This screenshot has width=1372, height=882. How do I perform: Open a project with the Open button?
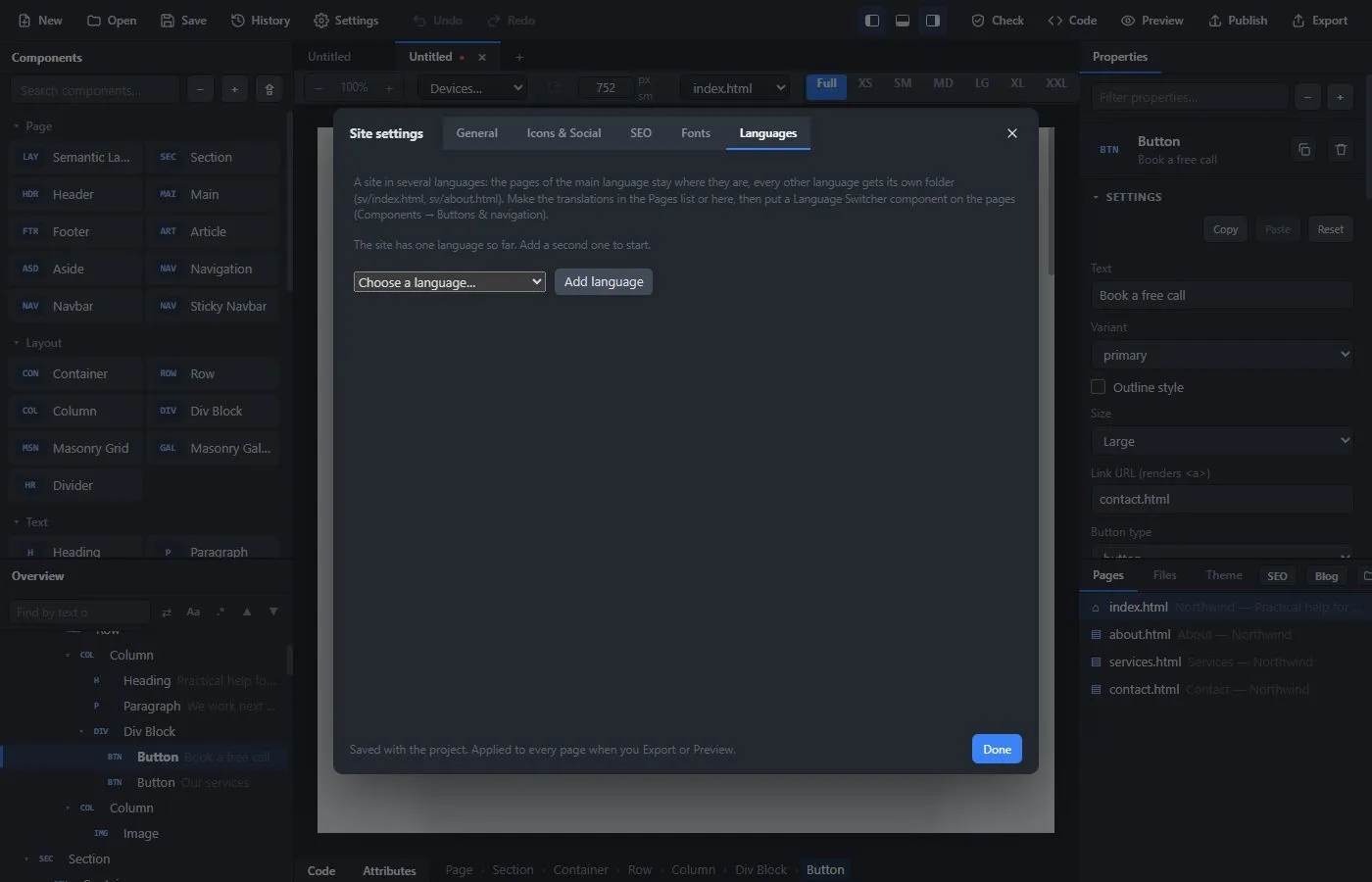pyautogui.click(x=111, y=21)
